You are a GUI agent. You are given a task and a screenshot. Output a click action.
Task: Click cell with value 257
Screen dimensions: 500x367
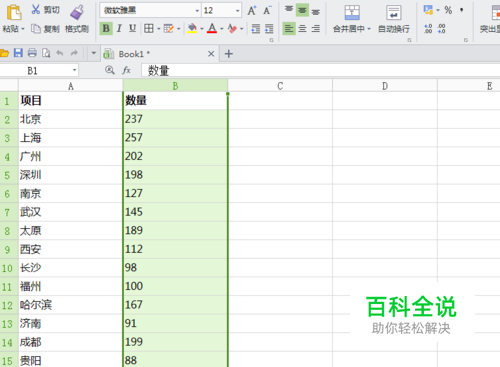click(x=175, y=138)
